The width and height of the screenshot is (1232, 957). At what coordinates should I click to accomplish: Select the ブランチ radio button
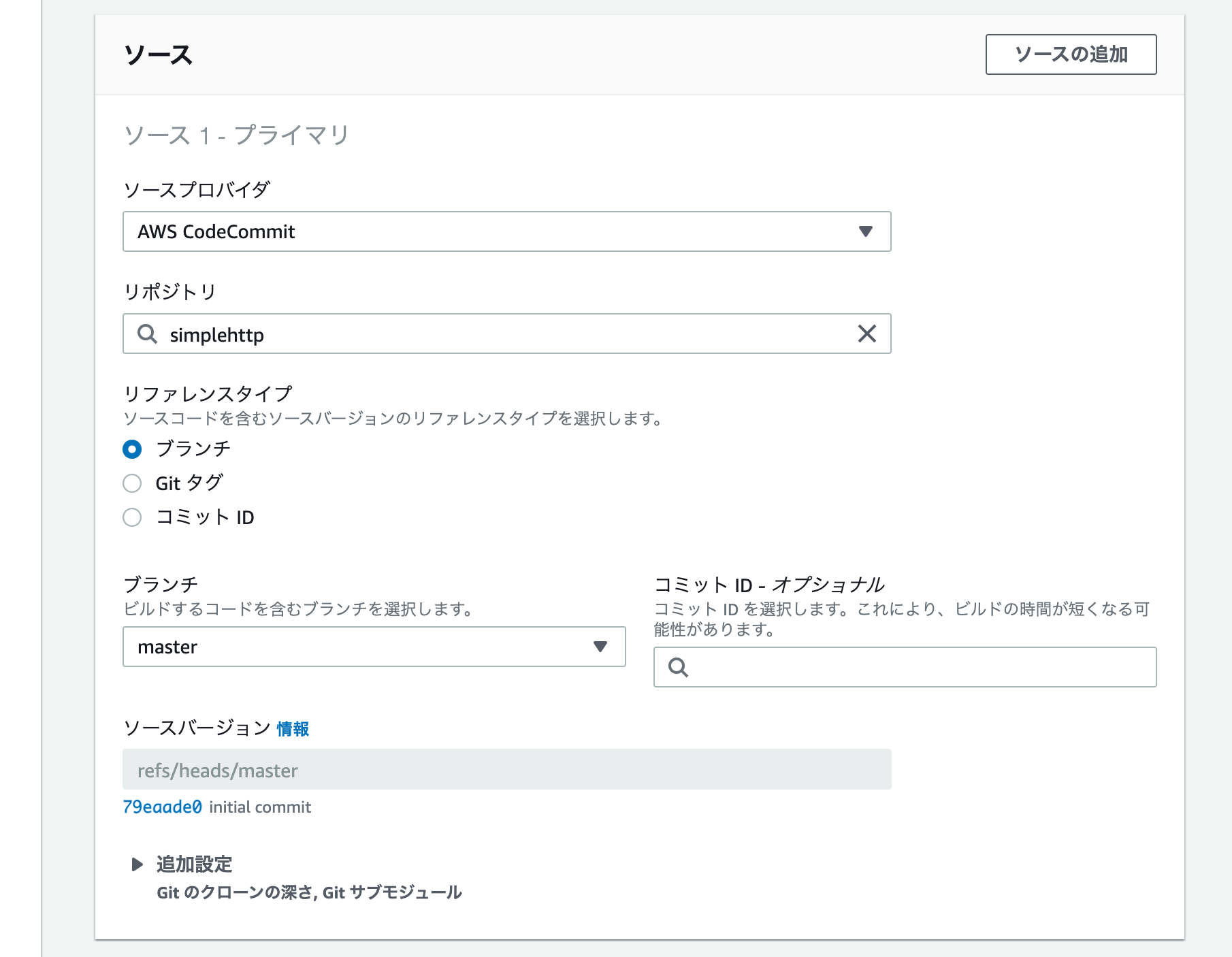(132, 449)
